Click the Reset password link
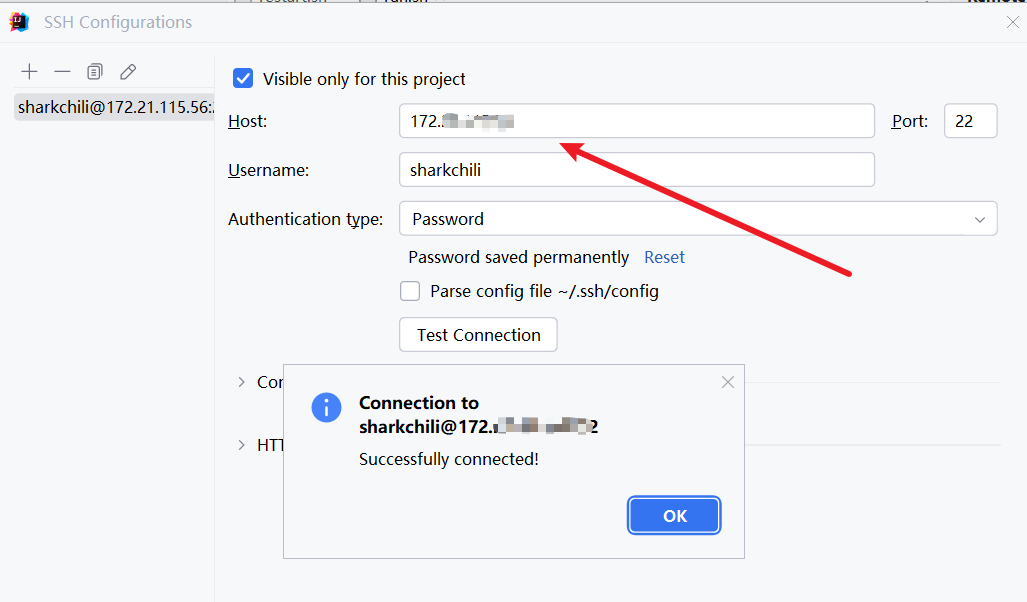 click(664, 257)
